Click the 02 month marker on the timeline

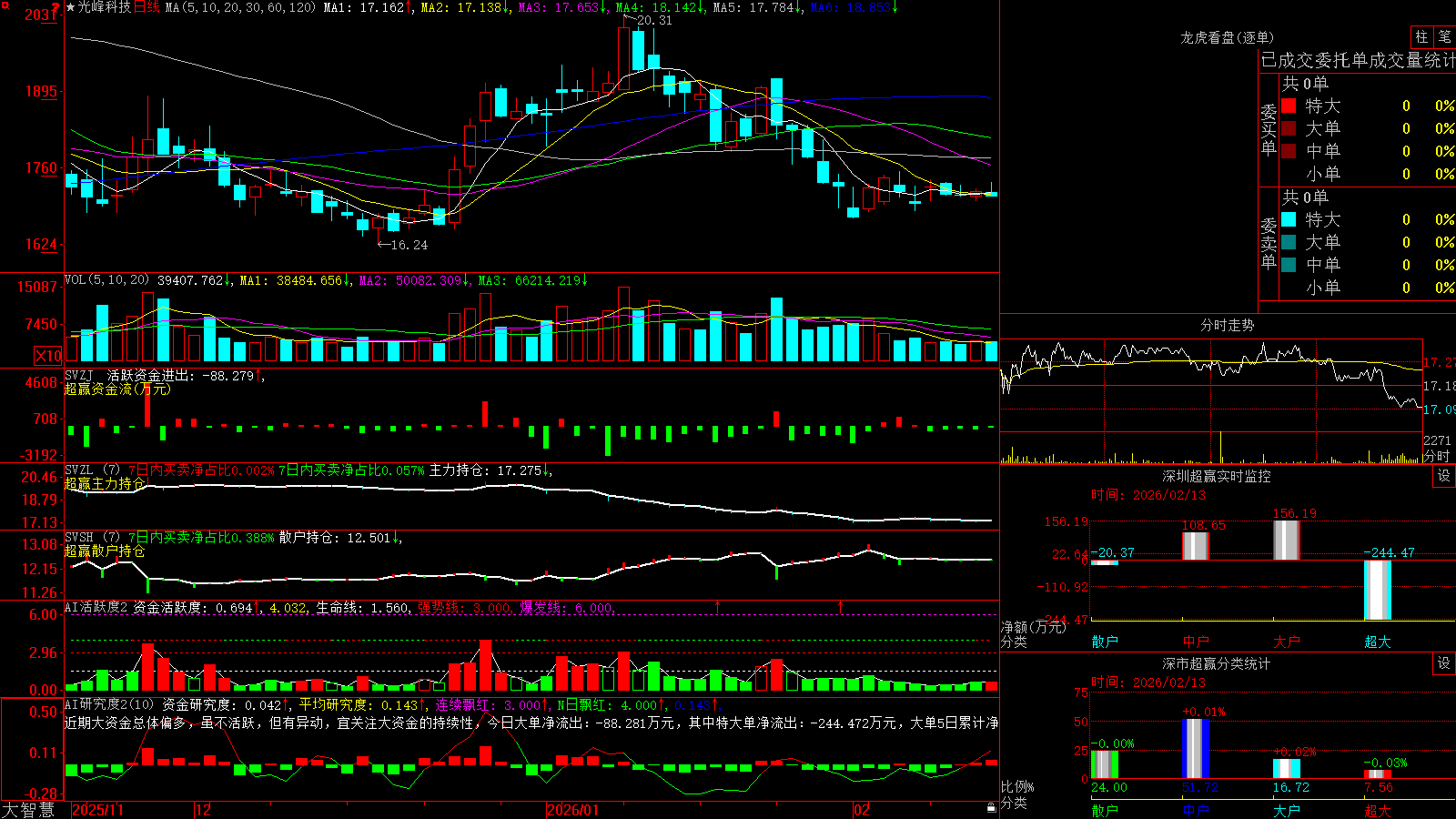coord(862,810)
